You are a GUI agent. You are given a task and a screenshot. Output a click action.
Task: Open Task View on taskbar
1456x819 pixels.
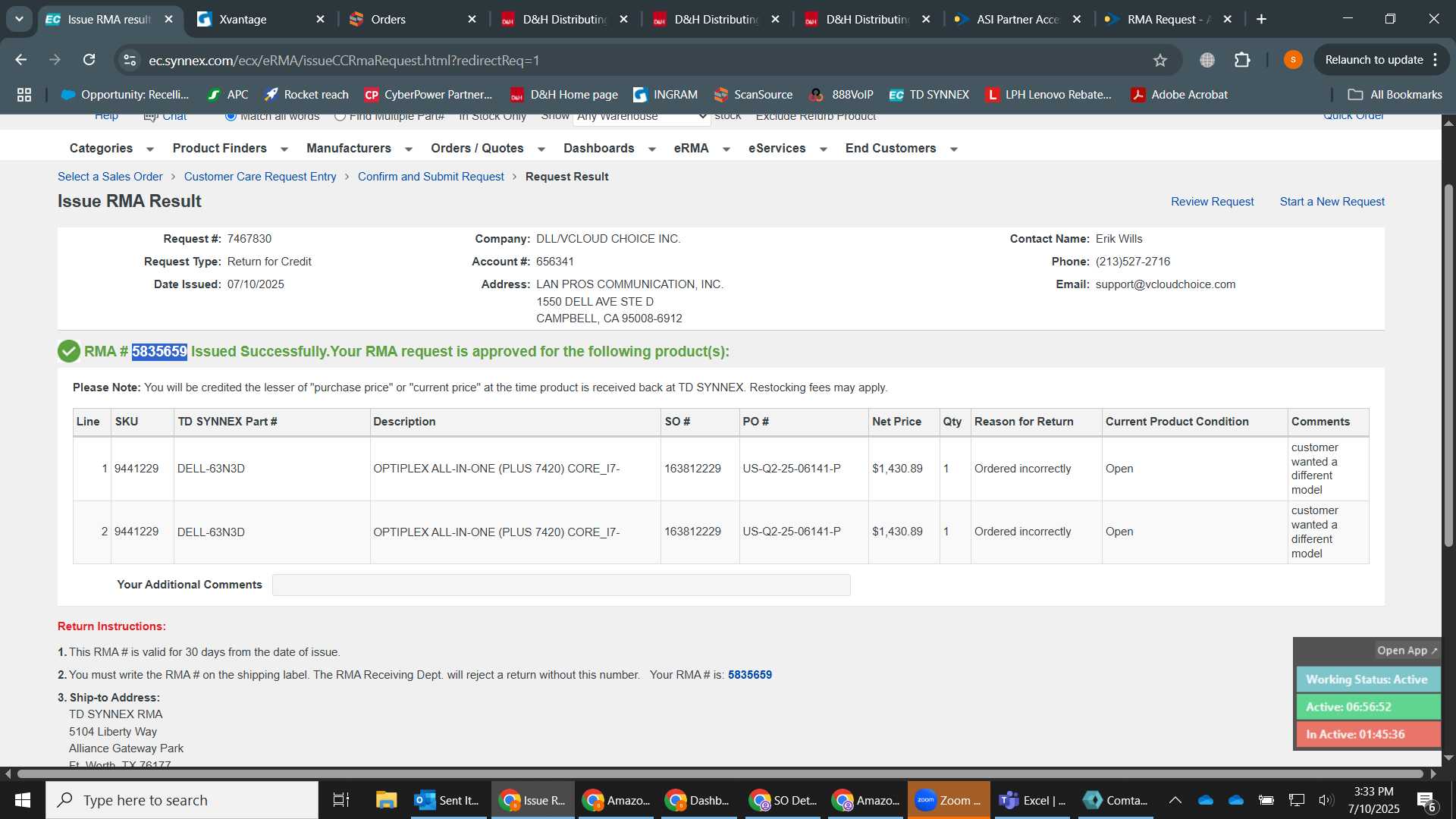pyautogui.click(x=341, y=800)
